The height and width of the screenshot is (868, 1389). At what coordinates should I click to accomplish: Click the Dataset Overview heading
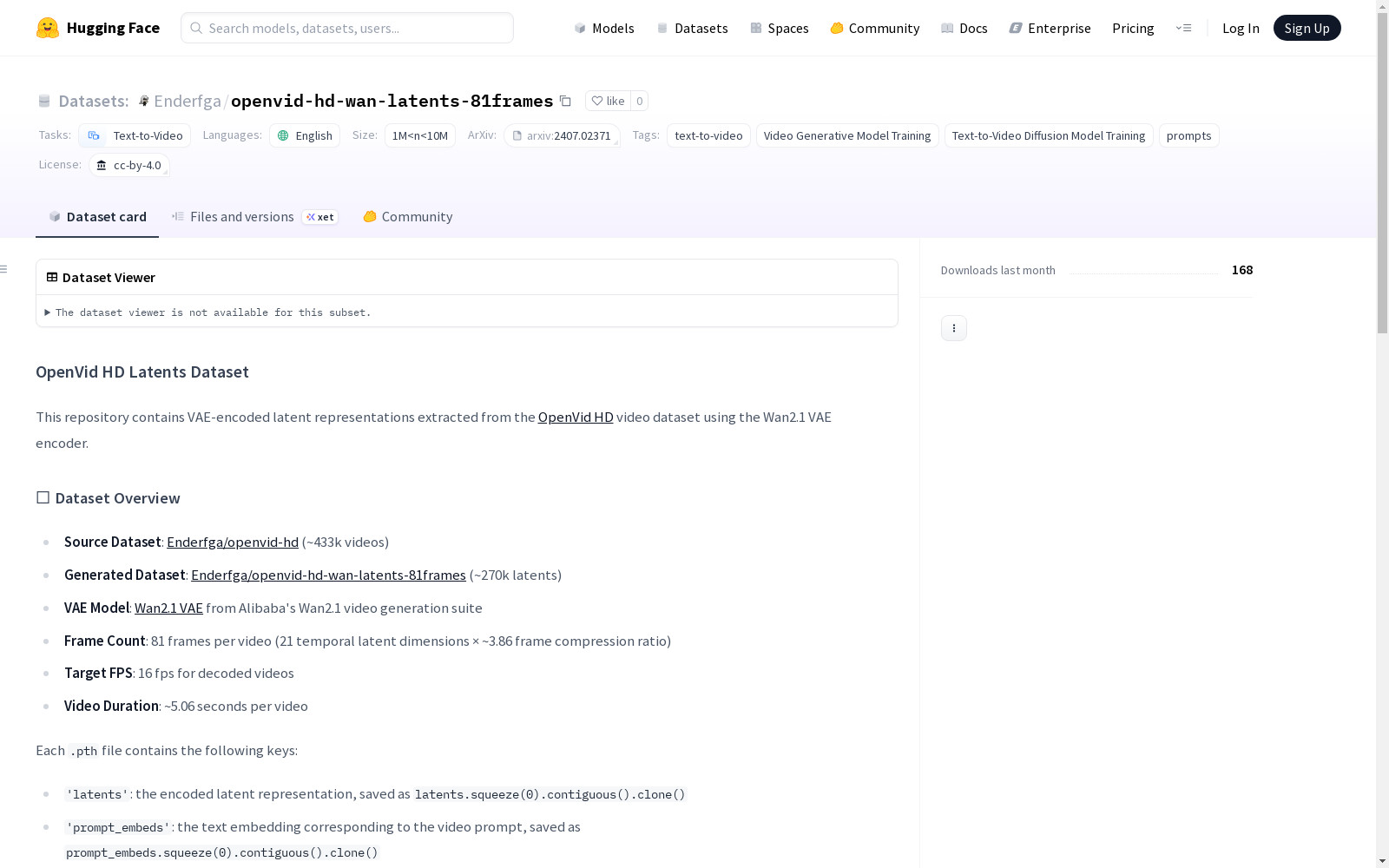click(x=109, y=498)
